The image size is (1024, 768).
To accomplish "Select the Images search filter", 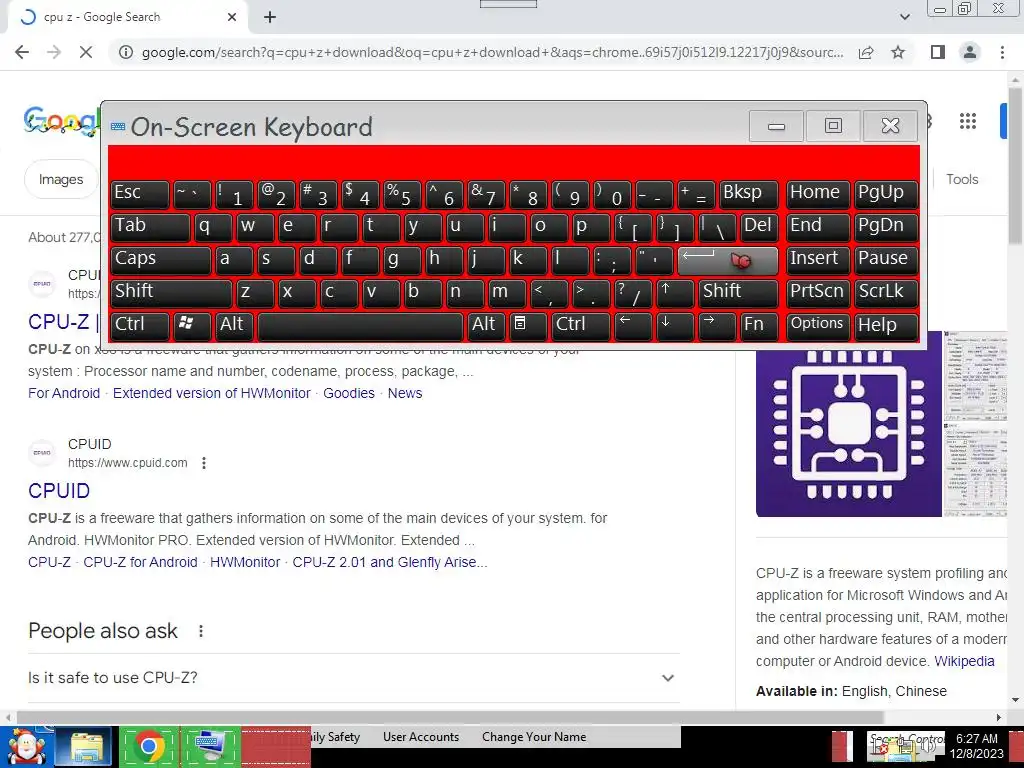I will [61, 179].
